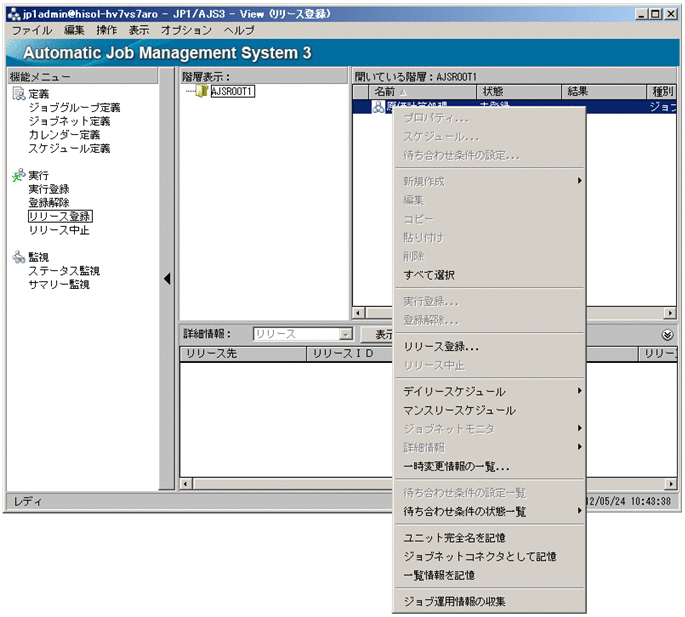The image size is (685, 617).
Task: Select カレンダー定義 in function menu
Action: coord(64,135)
